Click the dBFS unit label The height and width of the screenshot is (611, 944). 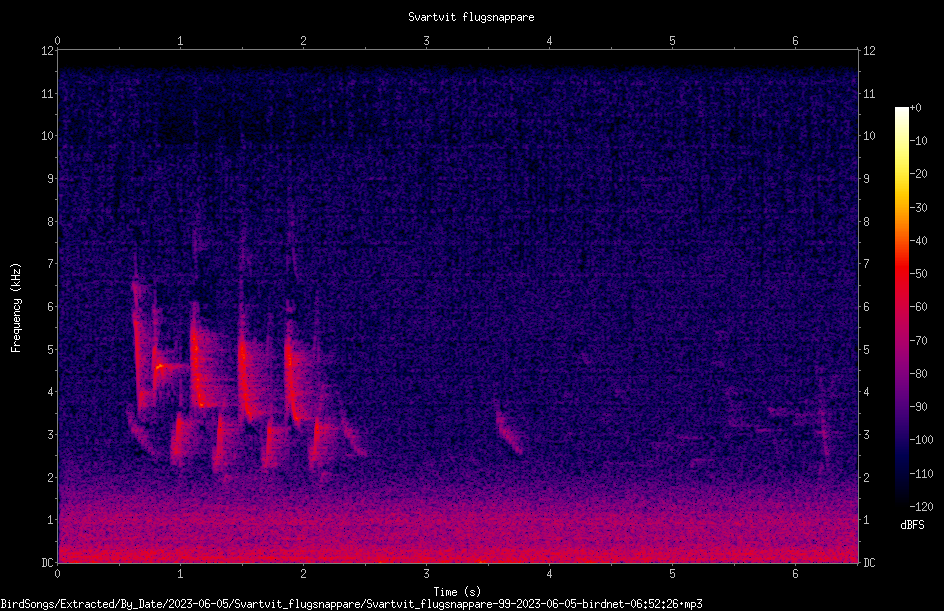[912, 525]
